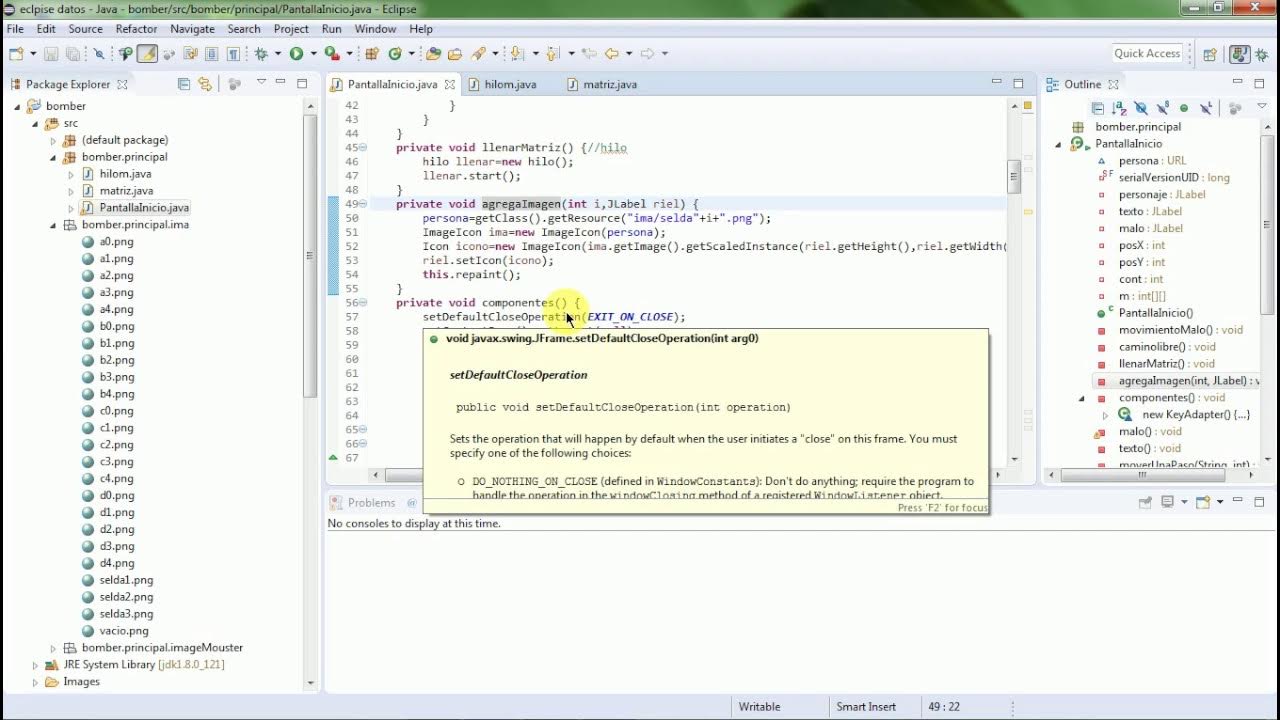The height and width of the screenshot is (720, 1280).
Task: Toggle alphabetical Sort in Outline
Action: point(1120,108)
